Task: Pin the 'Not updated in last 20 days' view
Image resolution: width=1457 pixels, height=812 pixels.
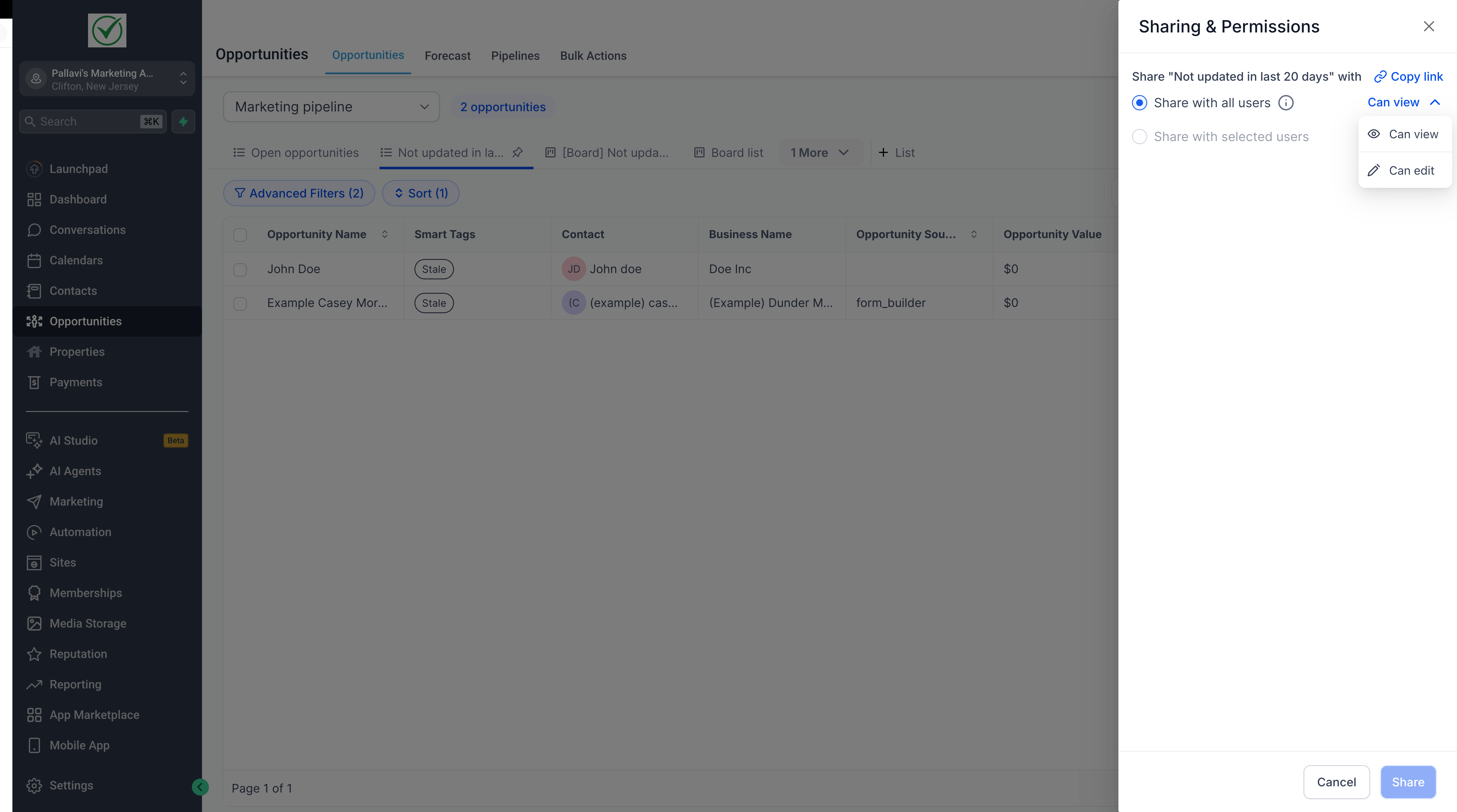Action: click(518, 152)
